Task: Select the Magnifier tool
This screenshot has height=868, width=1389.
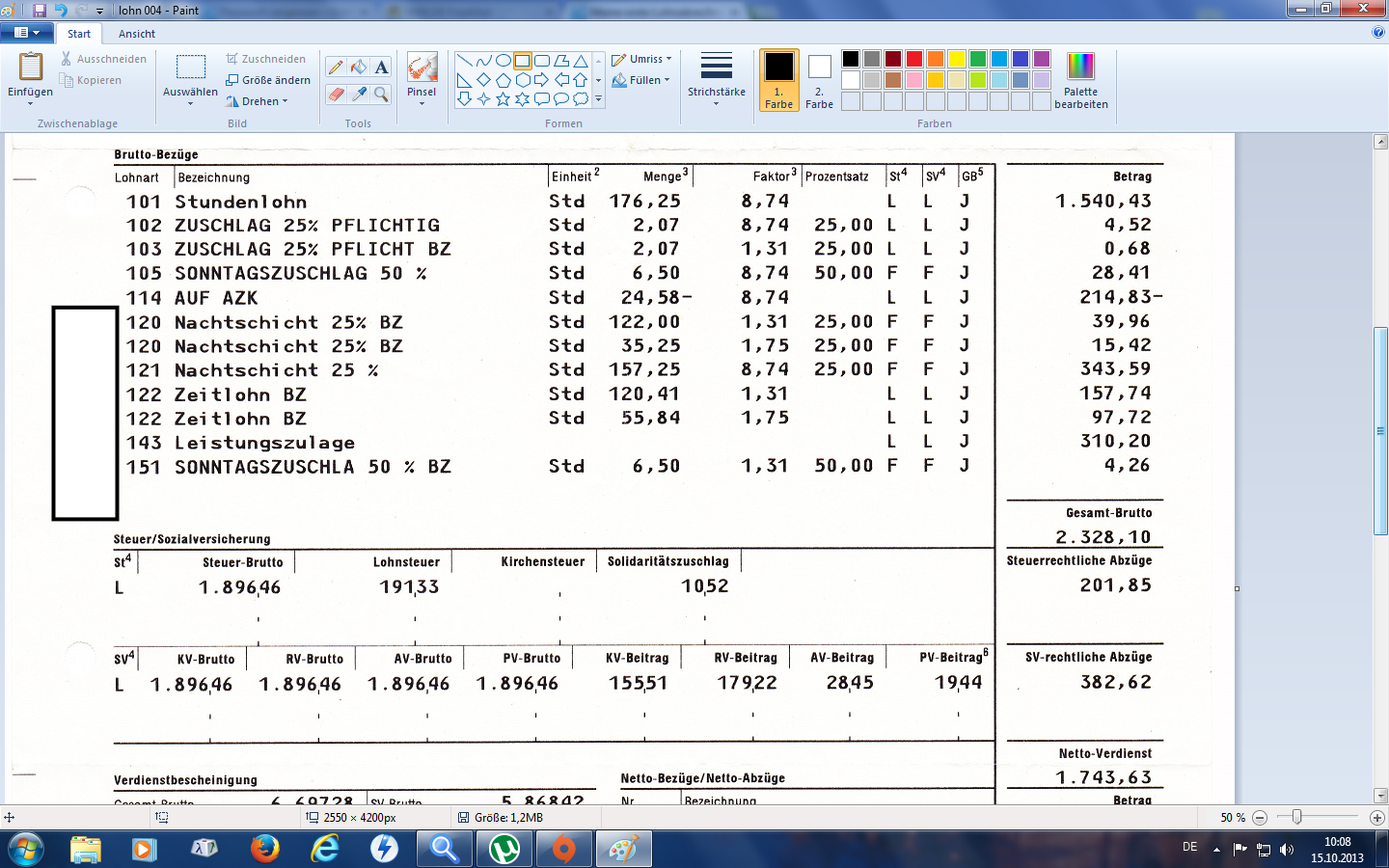Action: (382, 94)
